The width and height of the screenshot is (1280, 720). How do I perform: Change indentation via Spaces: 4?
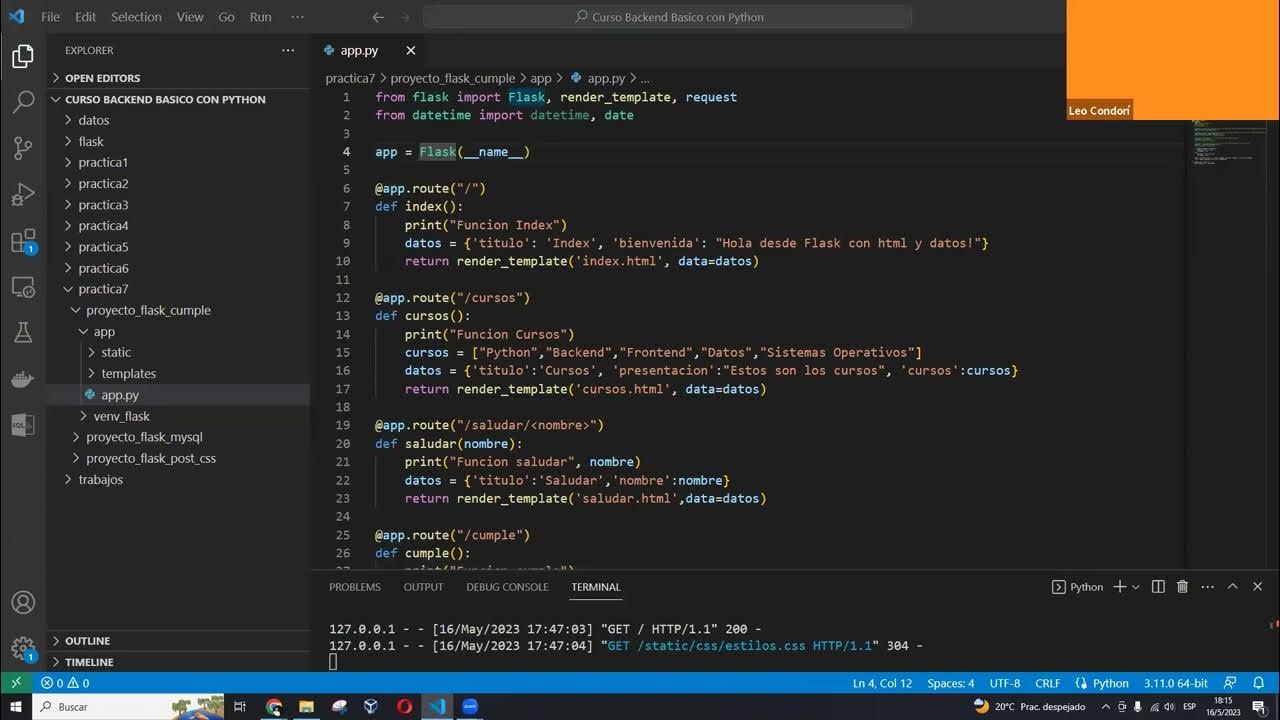[950, 683]
